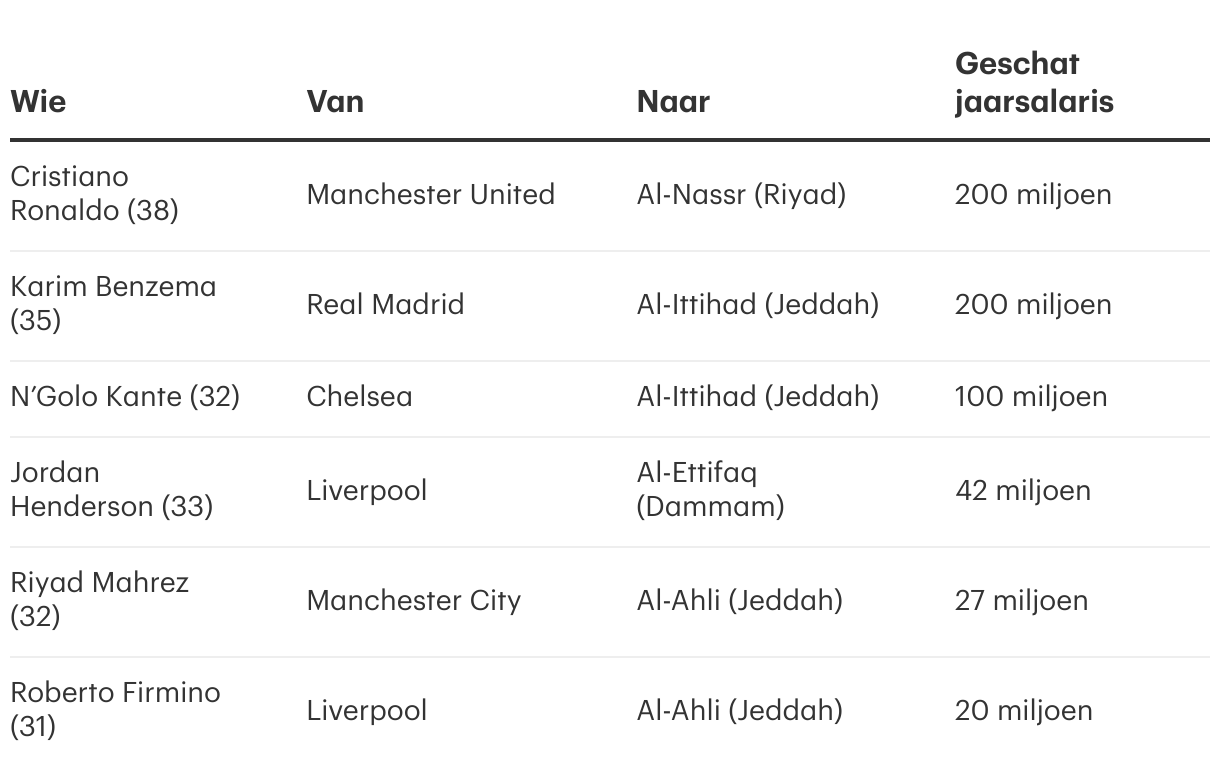Click the 'Al-Ettifaq (Dammam)' cell
1220x776 pixels.
click(710, 490)
